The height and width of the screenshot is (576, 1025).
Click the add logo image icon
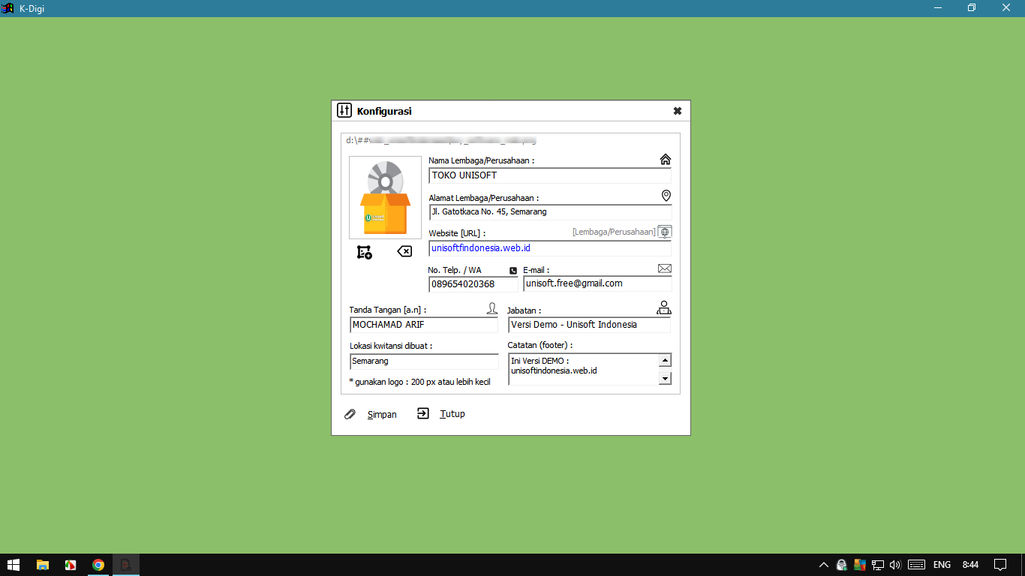pyautogui.click(x=364, y=252)
